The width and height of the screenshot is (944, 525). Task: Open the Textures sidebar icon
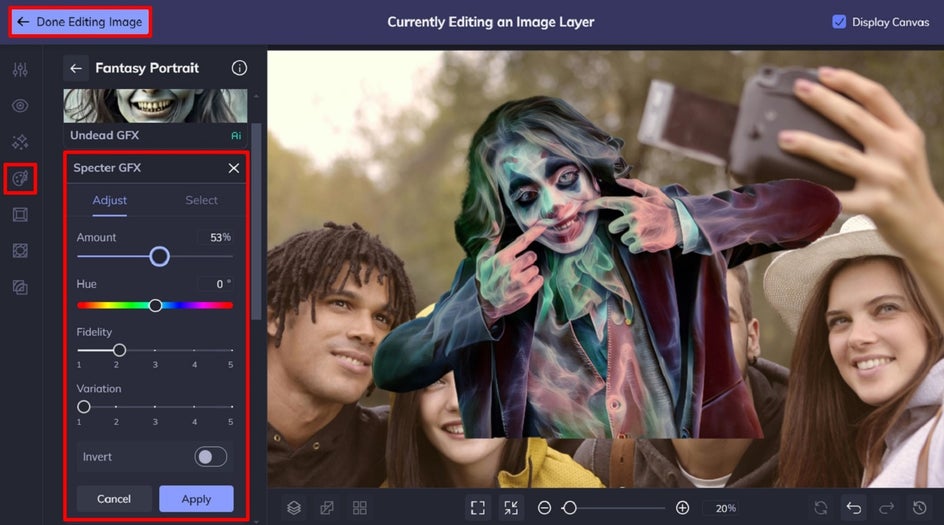tap(20, 288)
